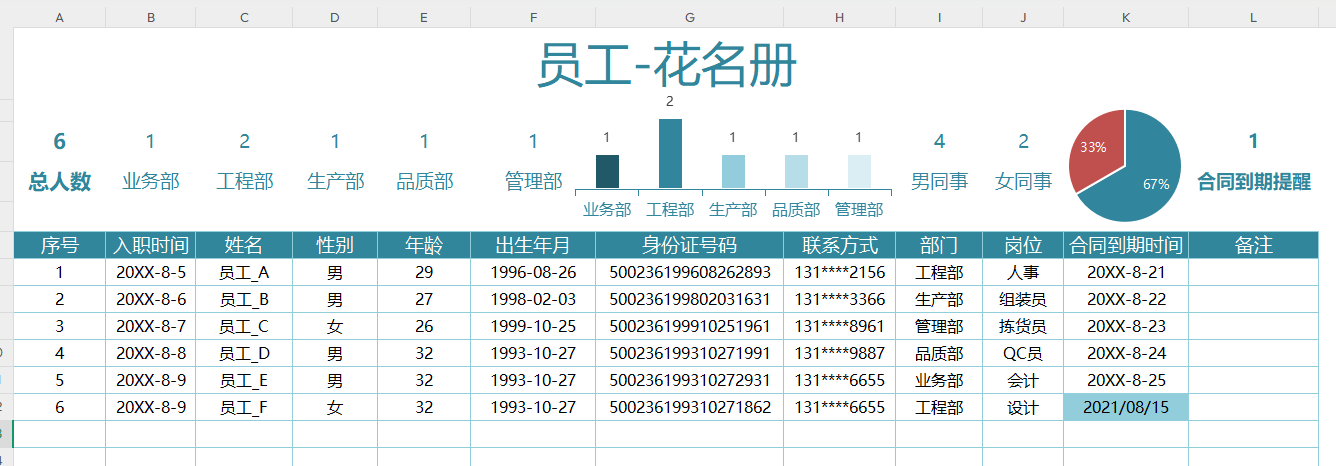Click the 会计 position cell
Viewport: 1336px width, 466px height.
pyautogui.click(x=1023, y=380)
